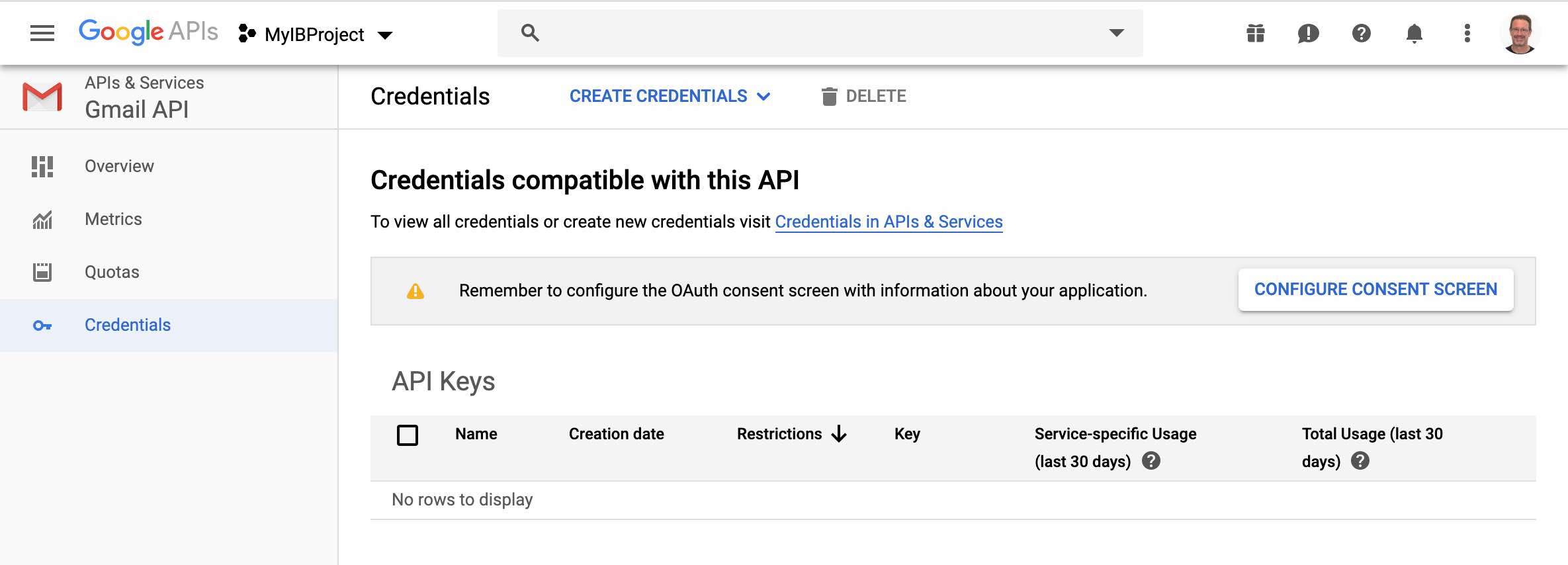Toggle the select-all checkbox in API Keys table
Screen dimensions: 1568x565
(x=408, y=435)
